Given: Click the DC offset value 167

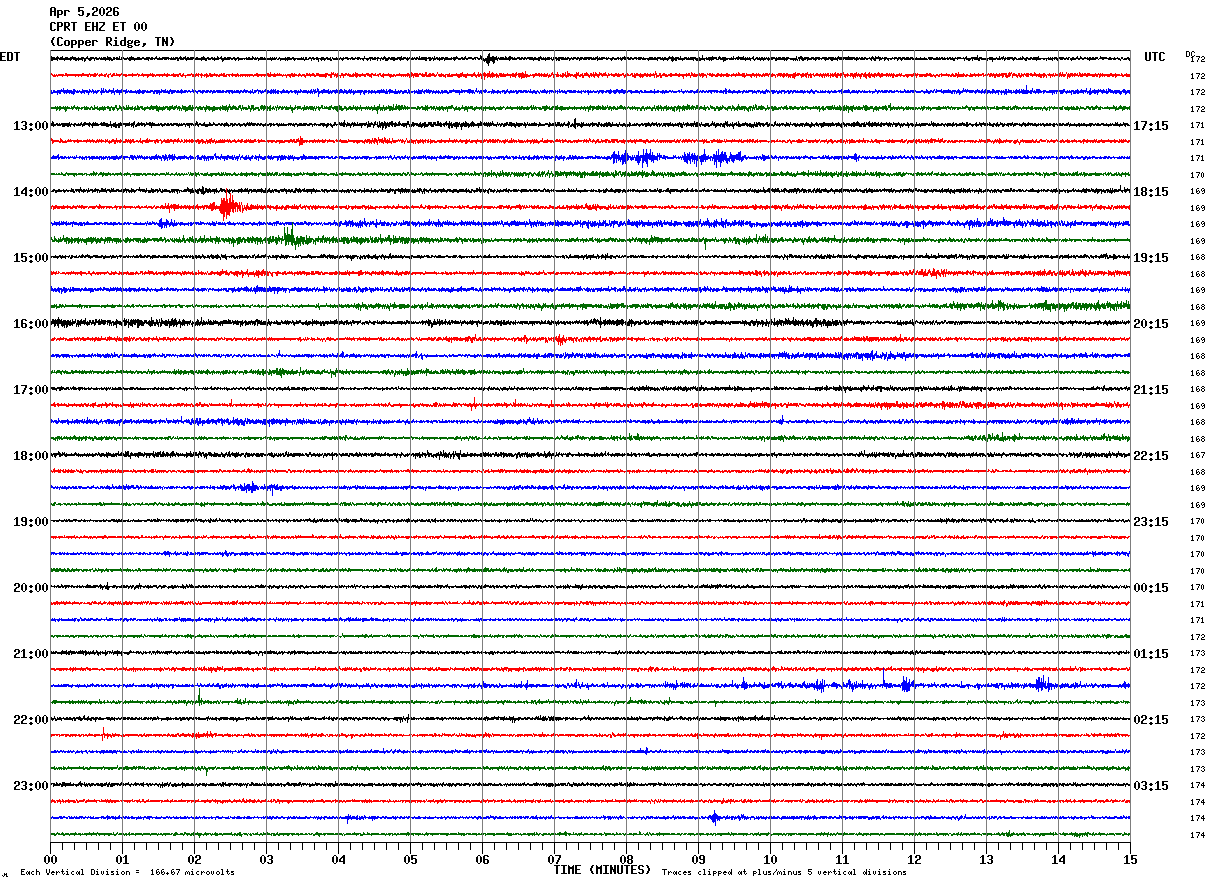Looking at the screenshot, I should pos(1197,455).
